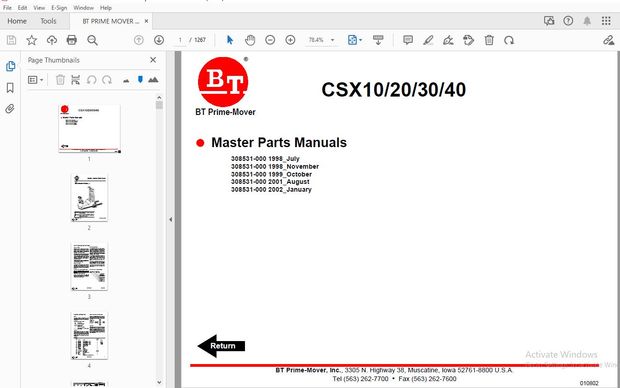Choose the Selection arrow tool
The height and width of the screenshot is (388, 620).
coord(230,40)
